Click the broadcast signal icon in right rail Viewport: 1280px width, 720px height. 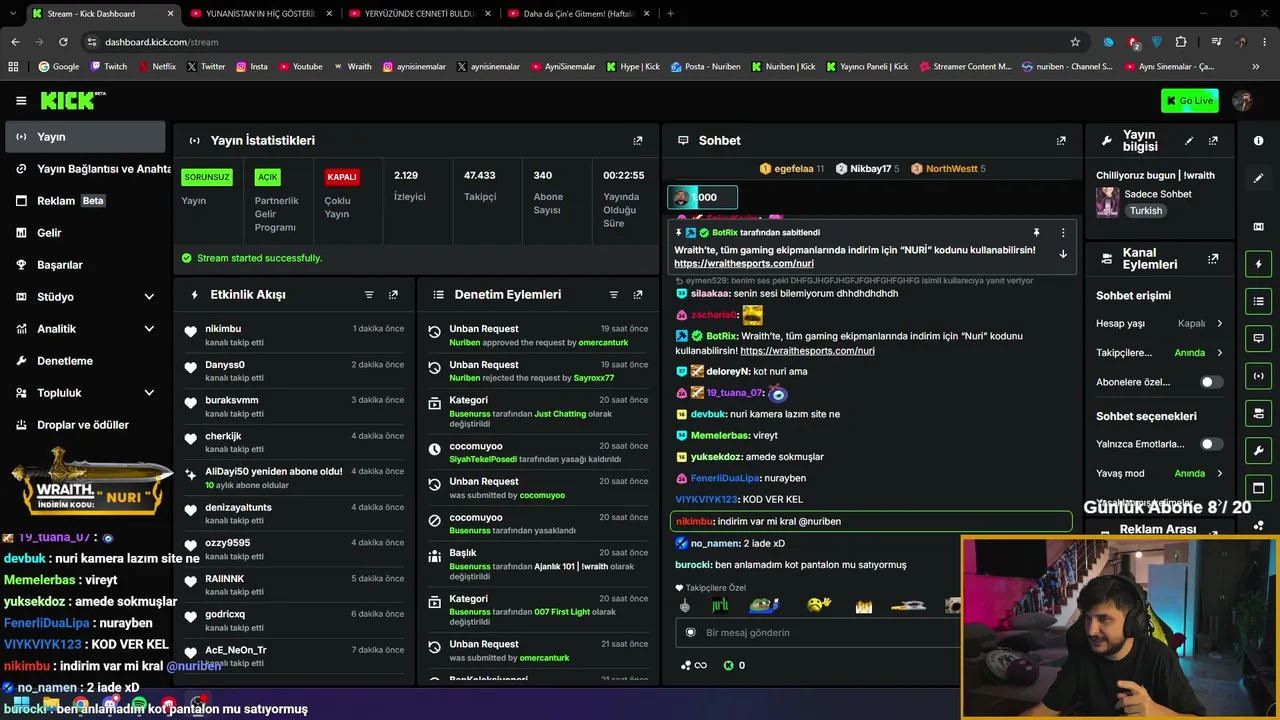pos(1259,376)
